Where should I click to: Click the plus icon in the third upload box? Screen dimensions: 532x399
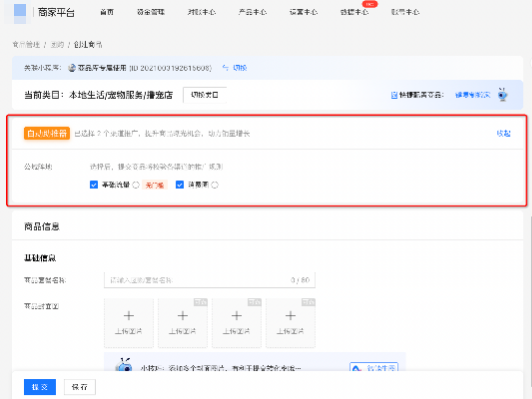236,316
